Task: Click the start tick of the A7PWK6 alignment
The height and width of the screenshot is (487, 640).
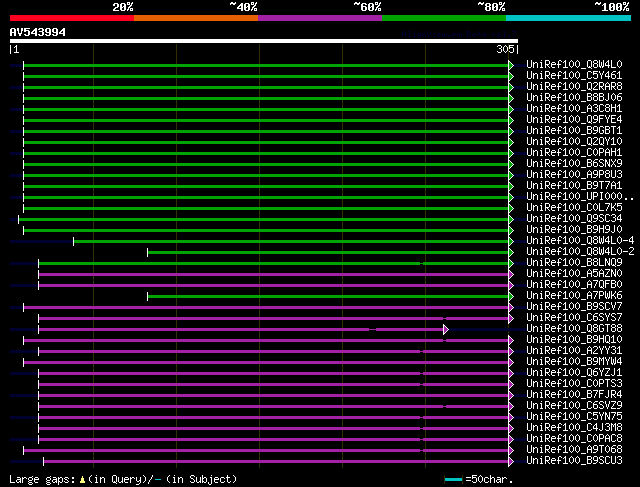Action: click(147, 296)
